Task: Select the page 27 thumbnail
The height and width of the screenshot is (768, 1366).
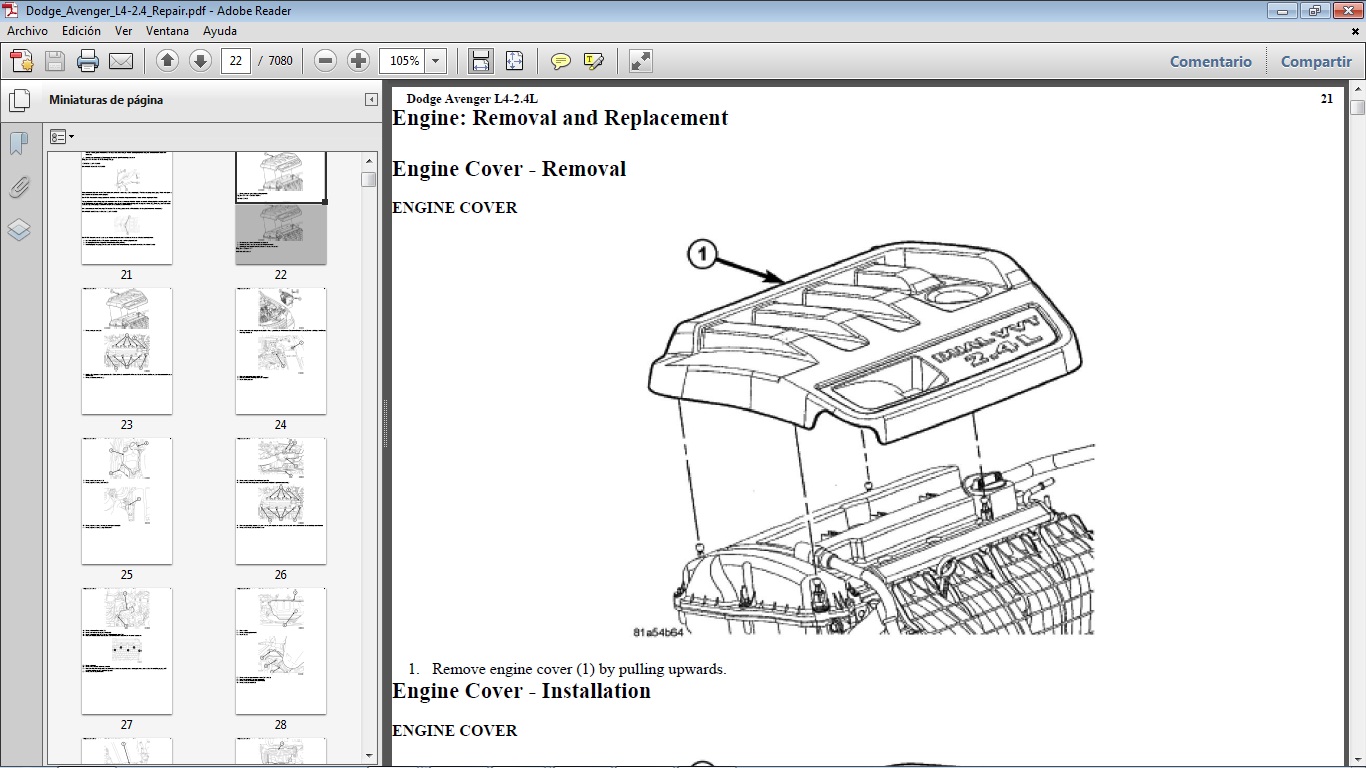Action: tap(127, 651)
